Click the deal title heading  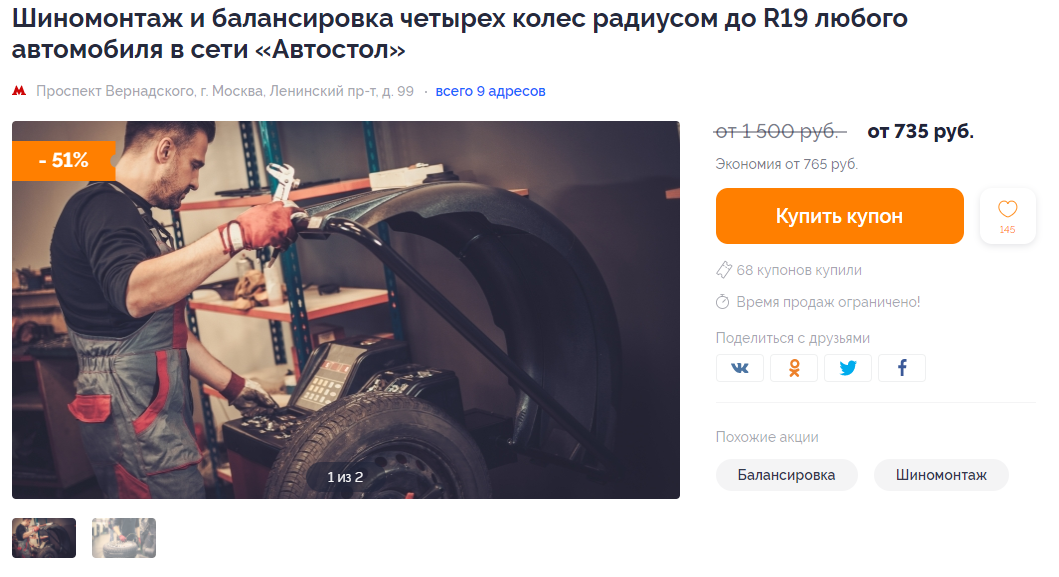(x=459, y=34)
